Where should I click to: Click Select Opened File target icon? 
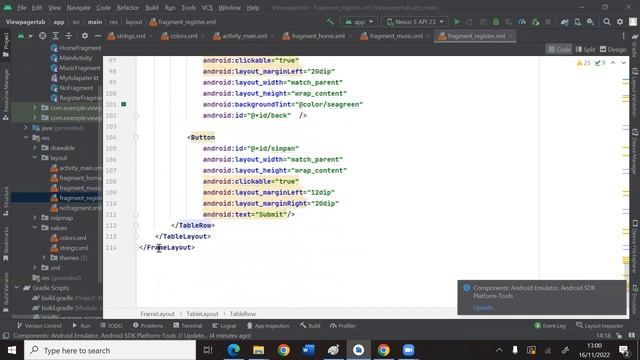point(42,36)
